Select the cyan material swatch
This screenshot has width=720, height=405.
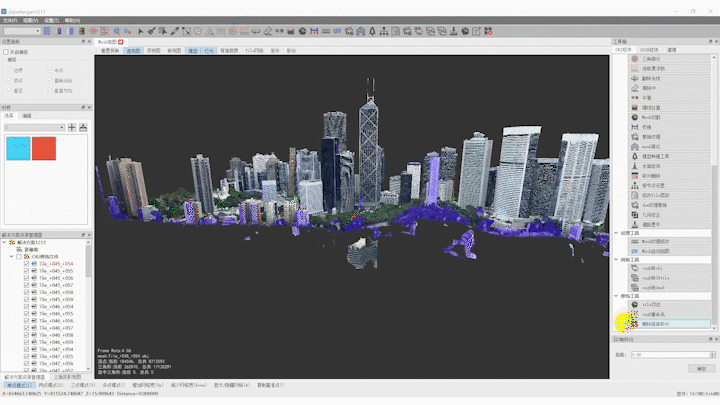[x=18, y=148]
